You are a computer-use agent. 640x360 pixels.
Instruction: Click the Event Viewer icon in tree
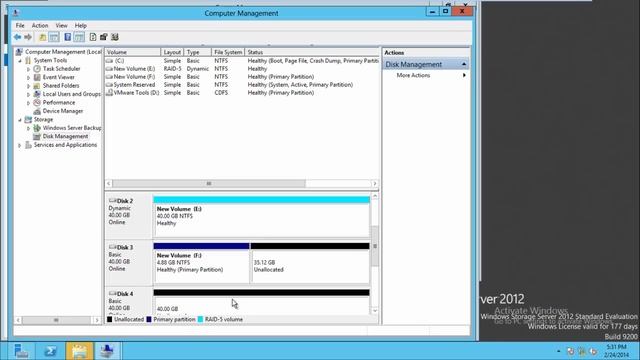(37, 77)
